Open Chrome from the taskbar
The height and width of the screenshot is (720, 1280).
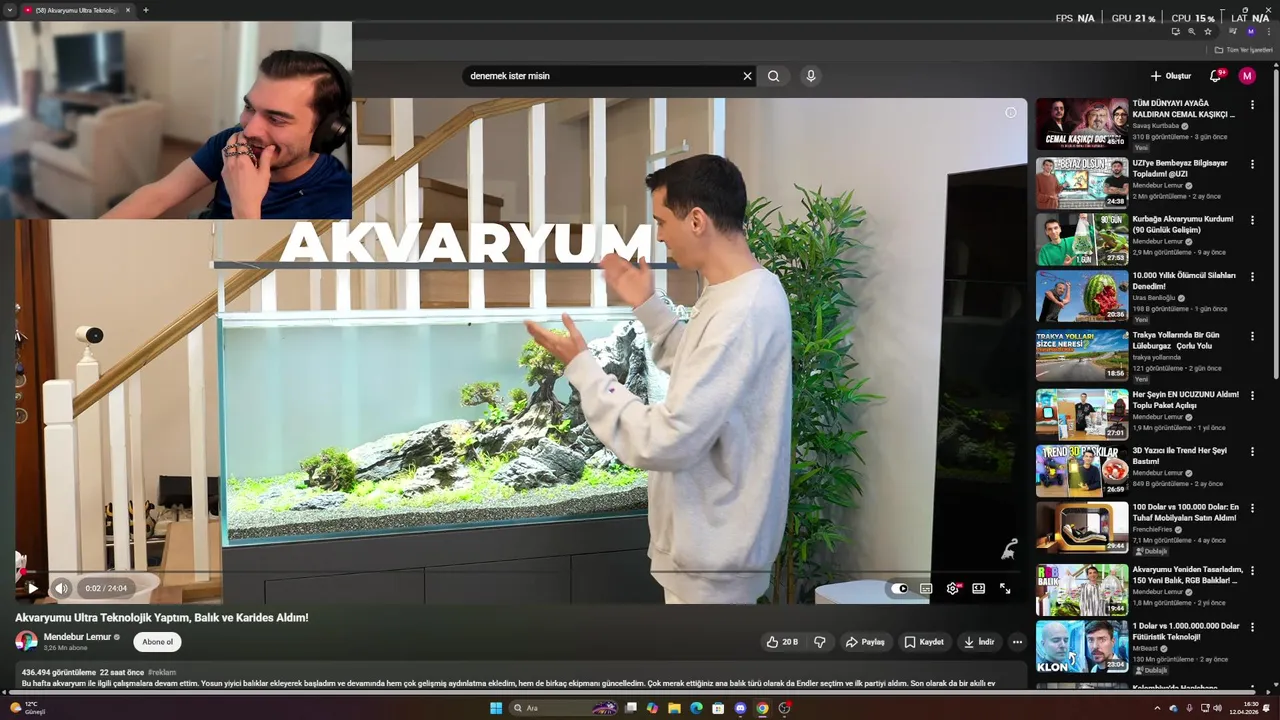click(x=762, y=708)
